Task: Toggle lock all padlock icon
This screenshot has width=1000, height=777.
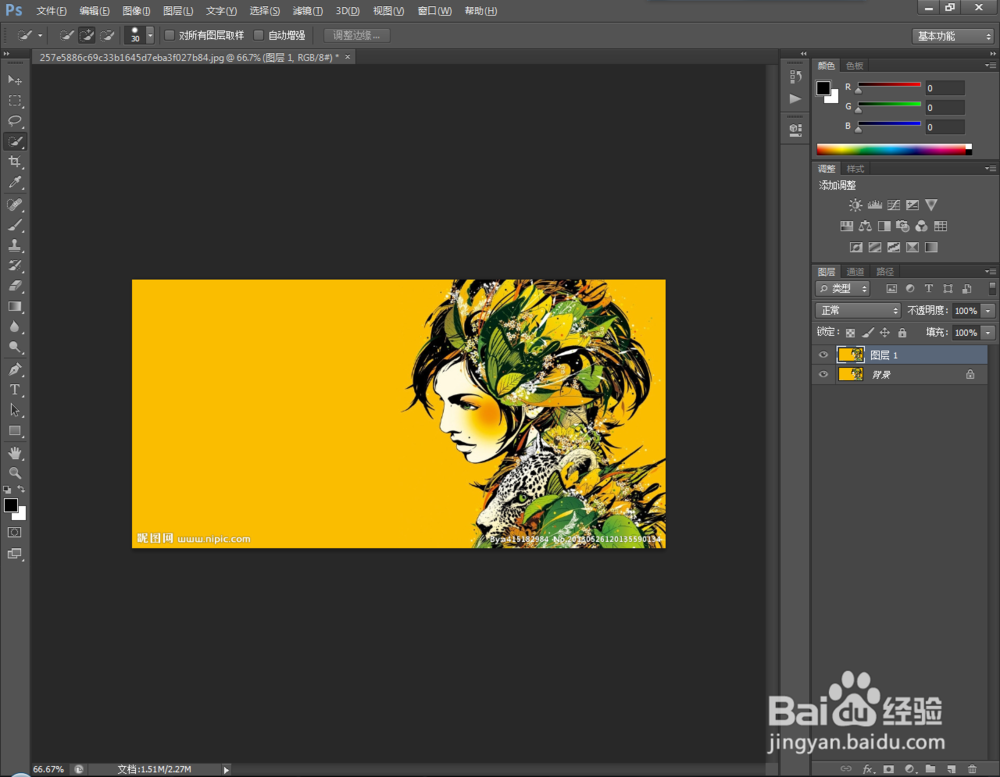Action: pyautogui.click(x=902, y=332)
